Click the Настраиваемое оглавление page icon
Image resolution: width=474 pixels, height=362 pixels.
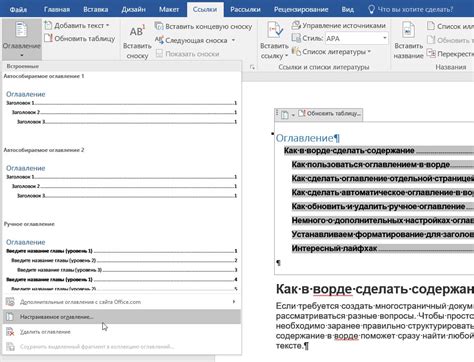click(10, 317)
